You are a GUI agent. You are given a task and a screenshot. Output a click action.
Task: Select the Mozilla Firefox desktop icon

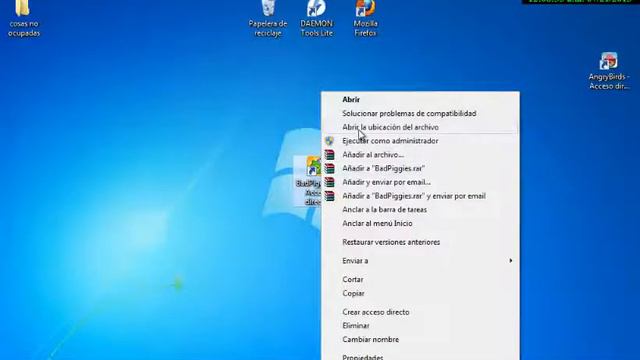[x=365, y=18]
